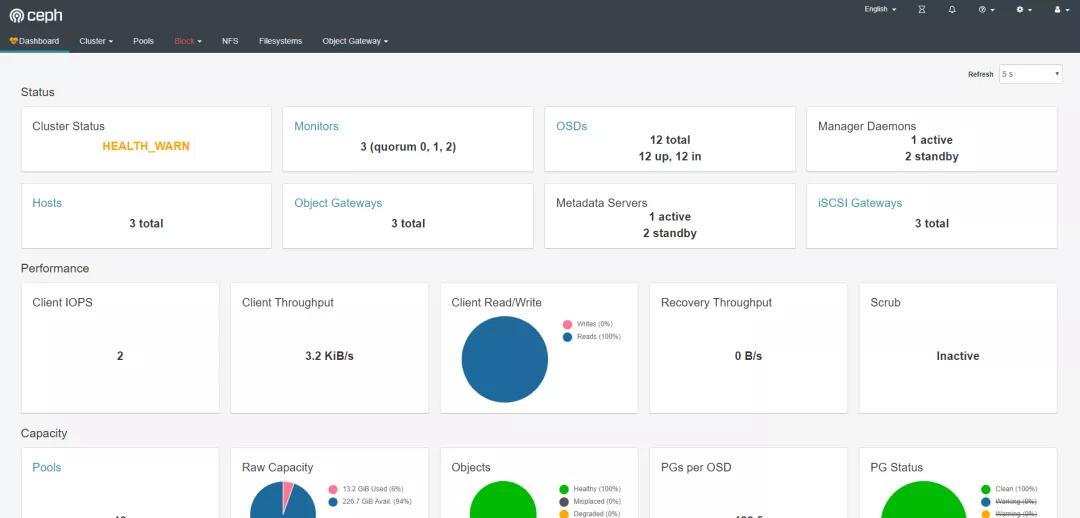Go to the Dashboard tab

point(34,41)
